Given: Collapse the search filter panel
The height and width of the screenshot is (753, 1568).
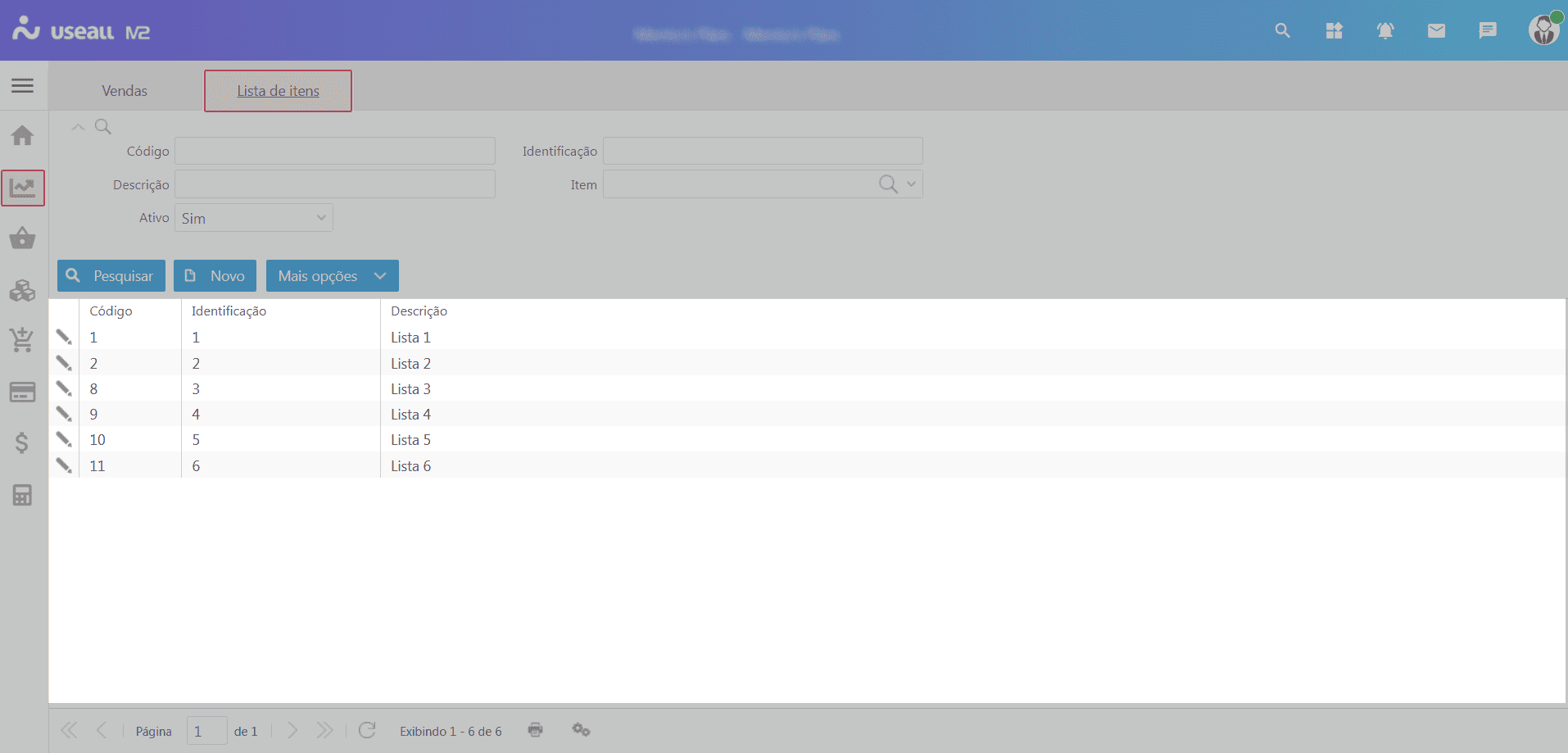Looking at the screenshot, I should coord(79,127).
